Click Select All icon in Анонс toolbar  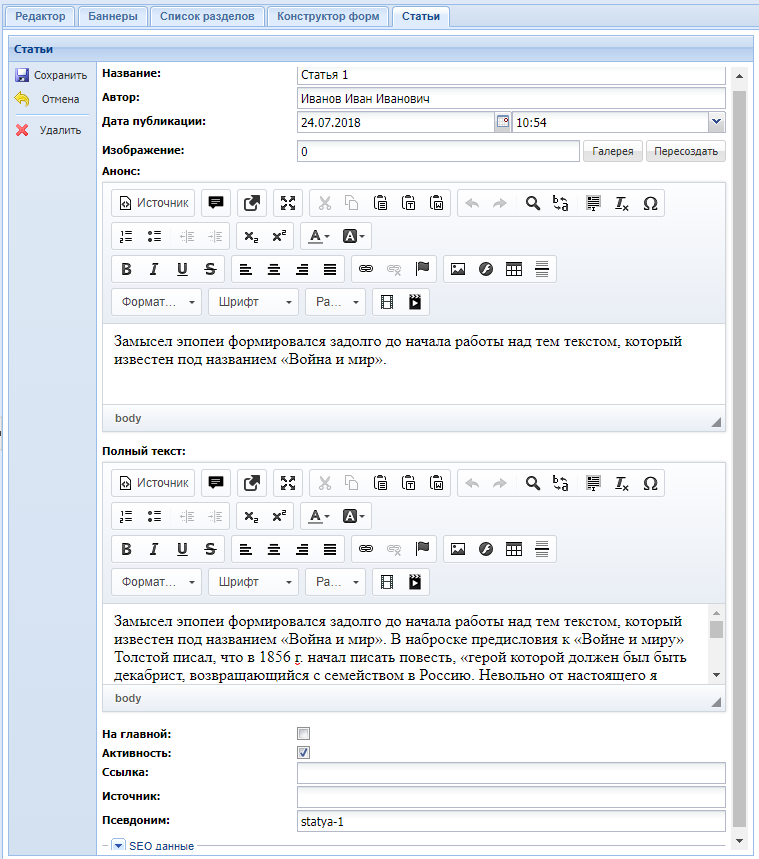pyautogui.click(x=593, y=203)
